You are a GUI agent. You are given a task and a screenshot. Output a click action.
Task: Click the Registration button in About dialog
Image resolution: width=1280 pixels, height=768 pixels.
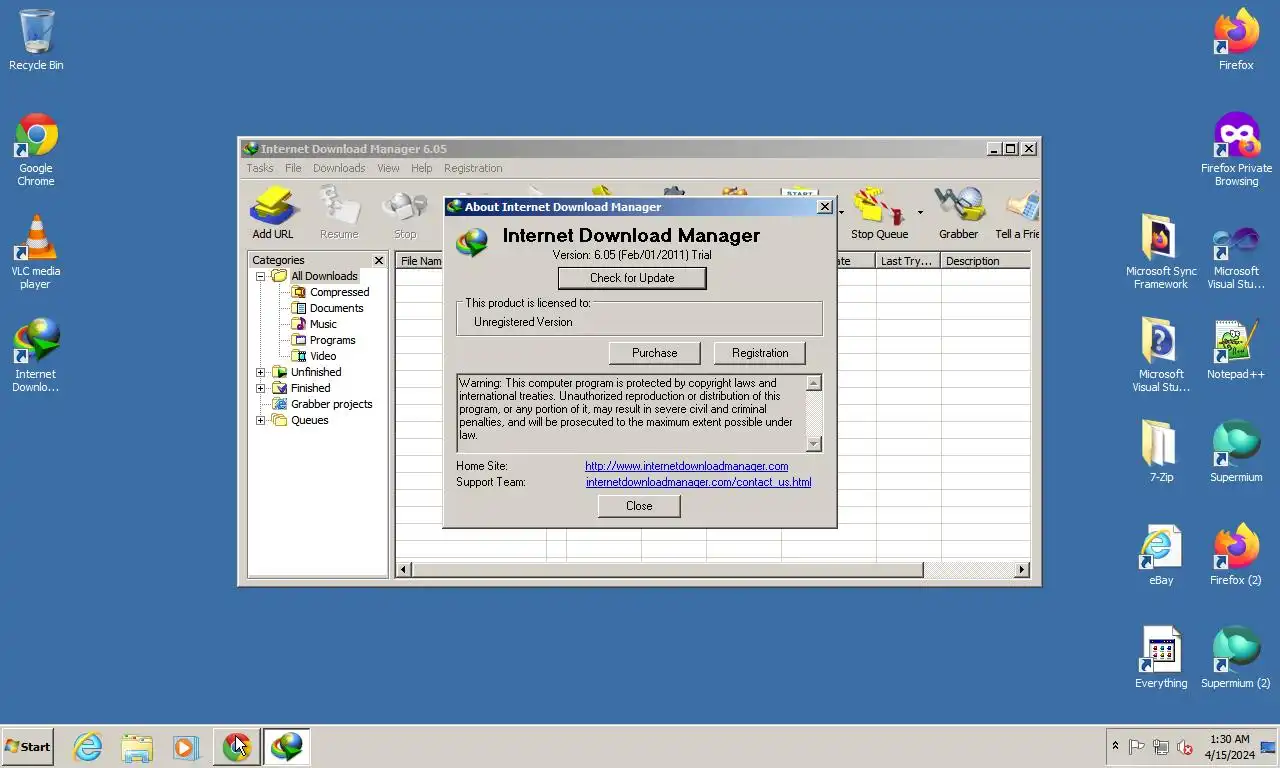coord(760,353)
